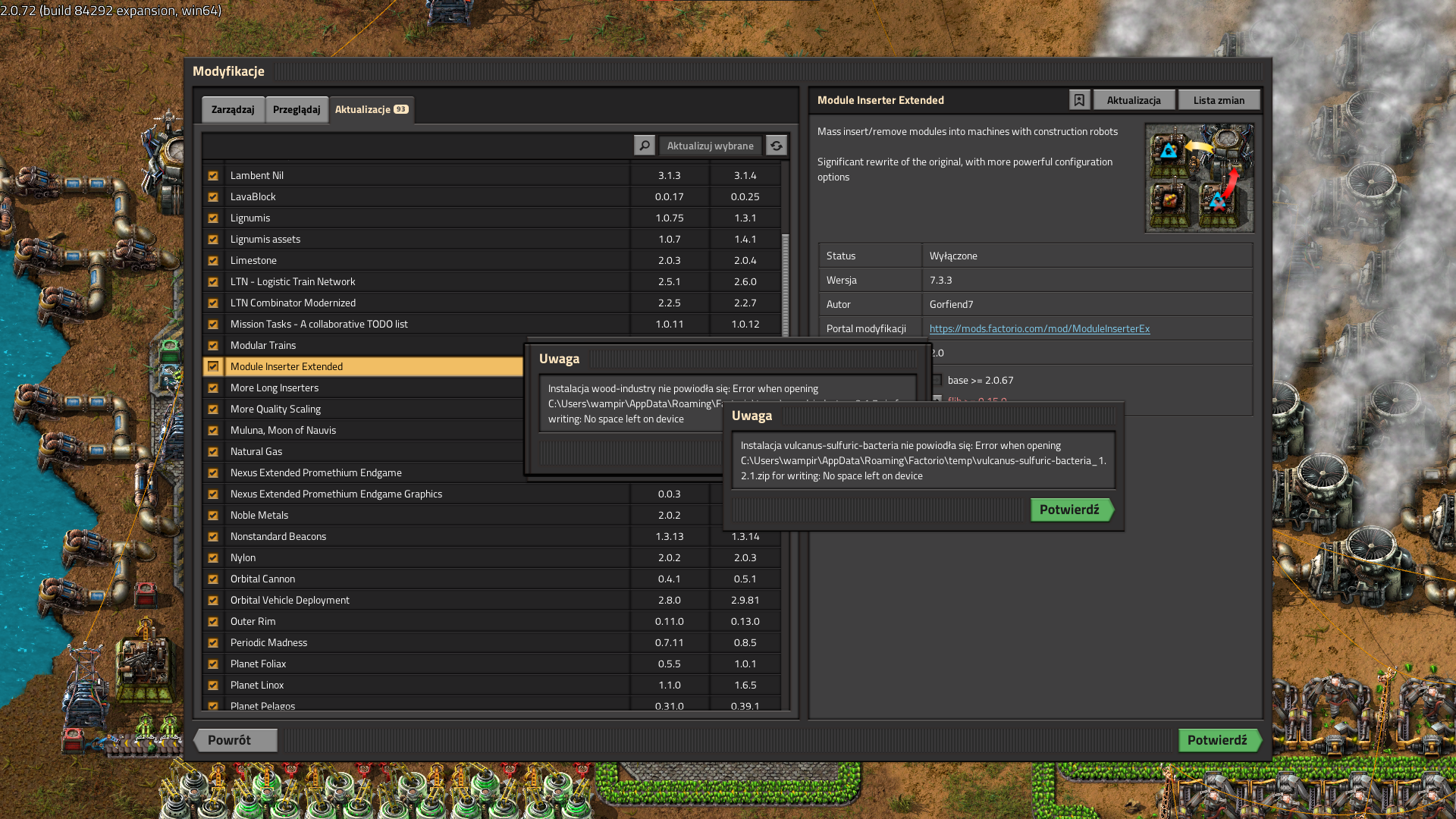Viewport: 1456px width, 819px height.
Task: Open the Przeglądaj tab
Action: [297, 109]
